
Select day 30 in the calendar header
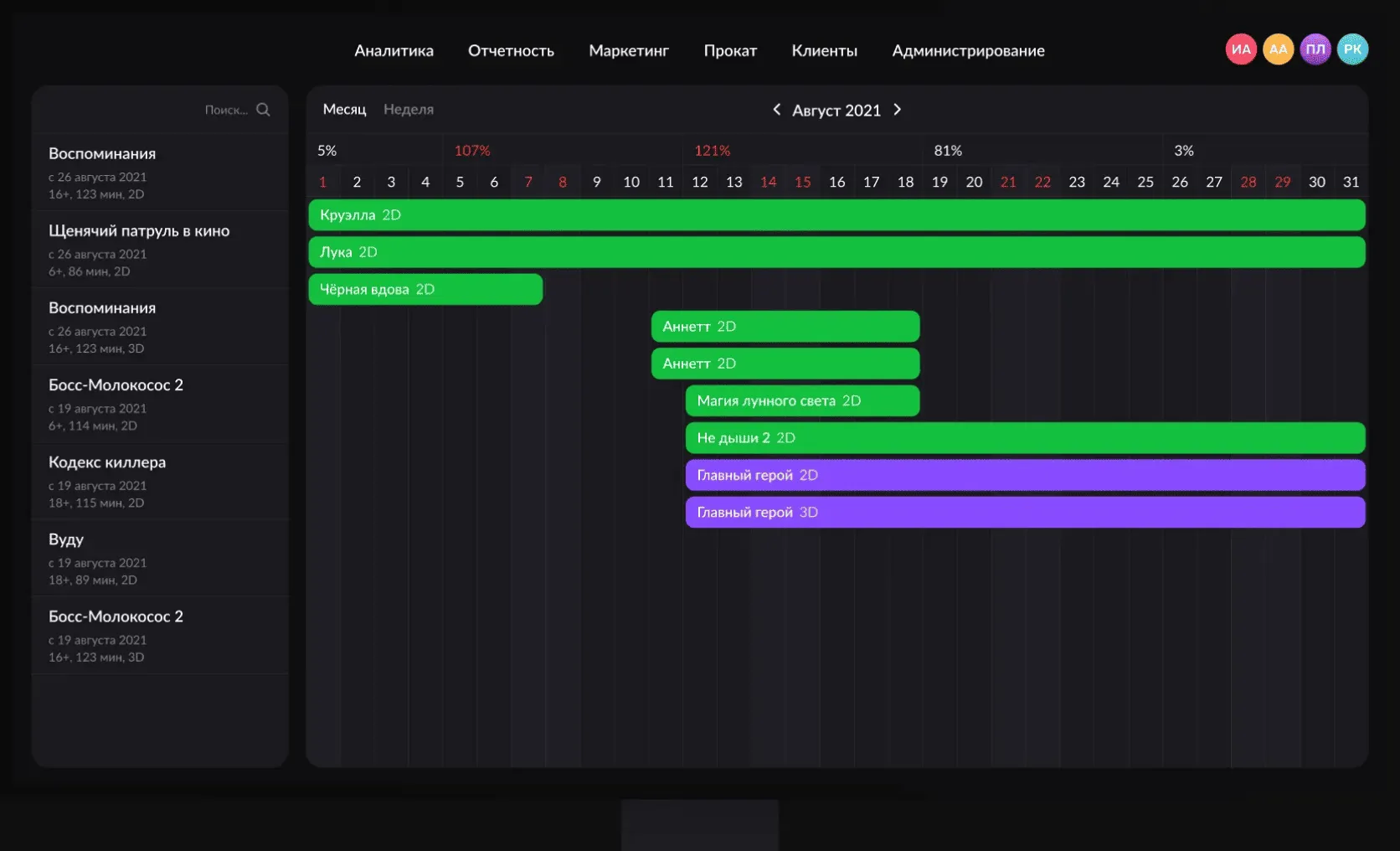tap(1317, 182)
